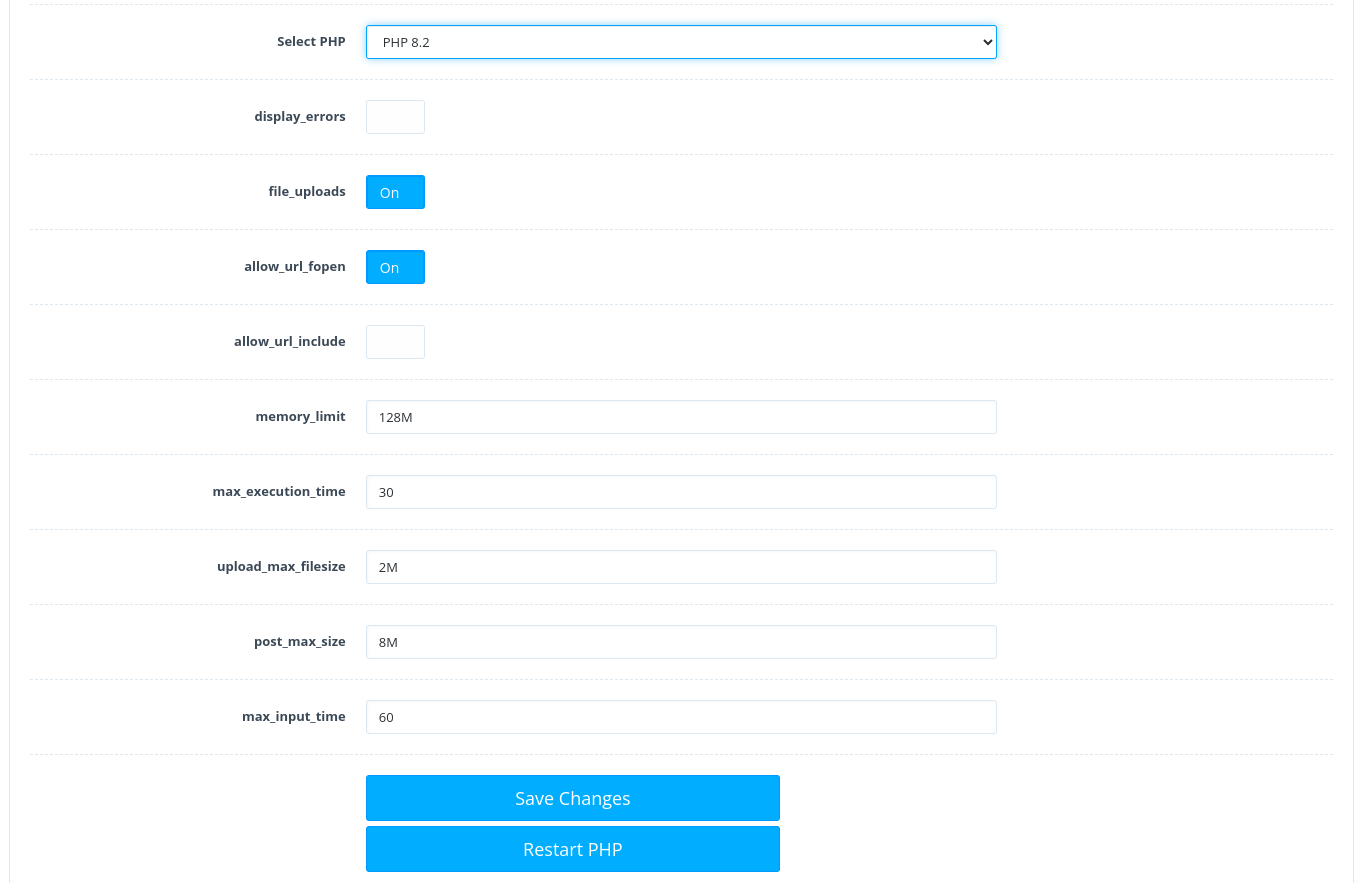Select the max_execution_time value field
This screenshot has width=1371, height=883.
(681, 492)
